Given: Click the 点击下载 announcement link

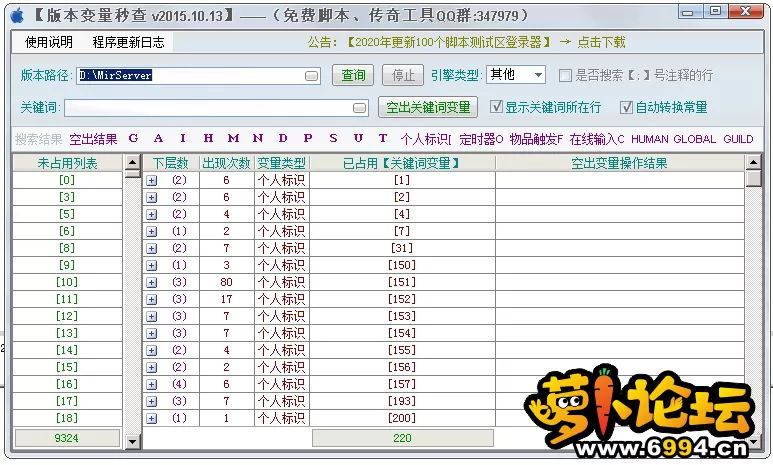Looking at the screenshot, I should 601,42.
